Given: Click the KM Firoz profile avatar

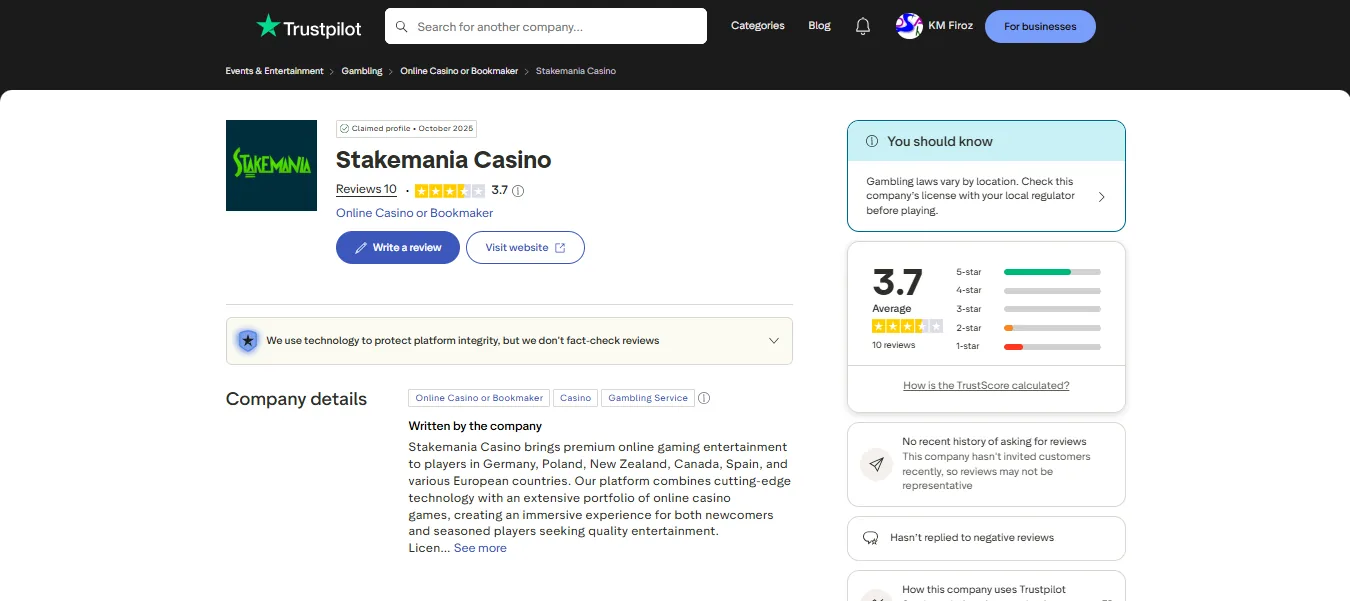Looking at the screenshot, I should (909, 26).
